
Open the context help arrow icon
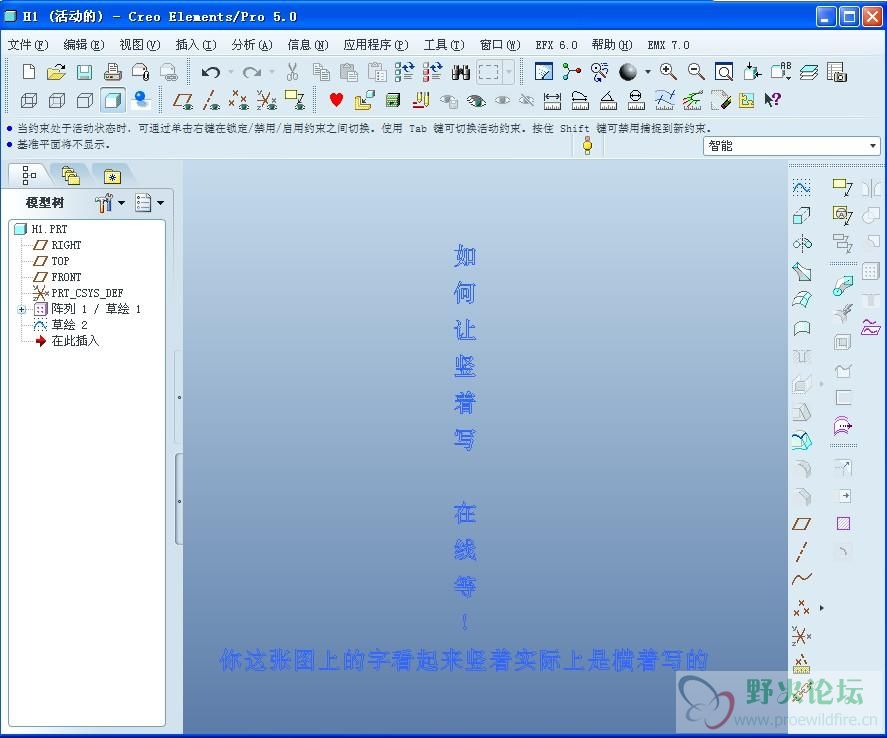[x=773, y=100]
